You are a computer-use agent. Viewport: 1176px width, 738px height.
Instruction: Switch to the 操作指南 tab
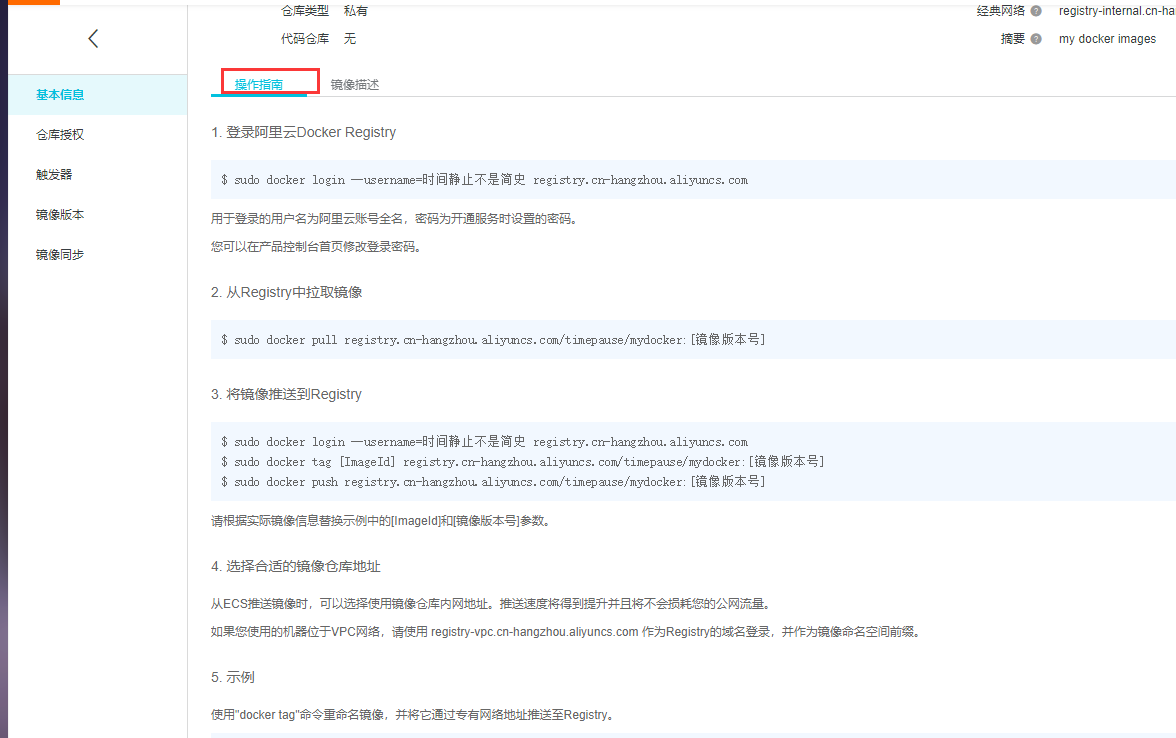[x=259, y=85]
